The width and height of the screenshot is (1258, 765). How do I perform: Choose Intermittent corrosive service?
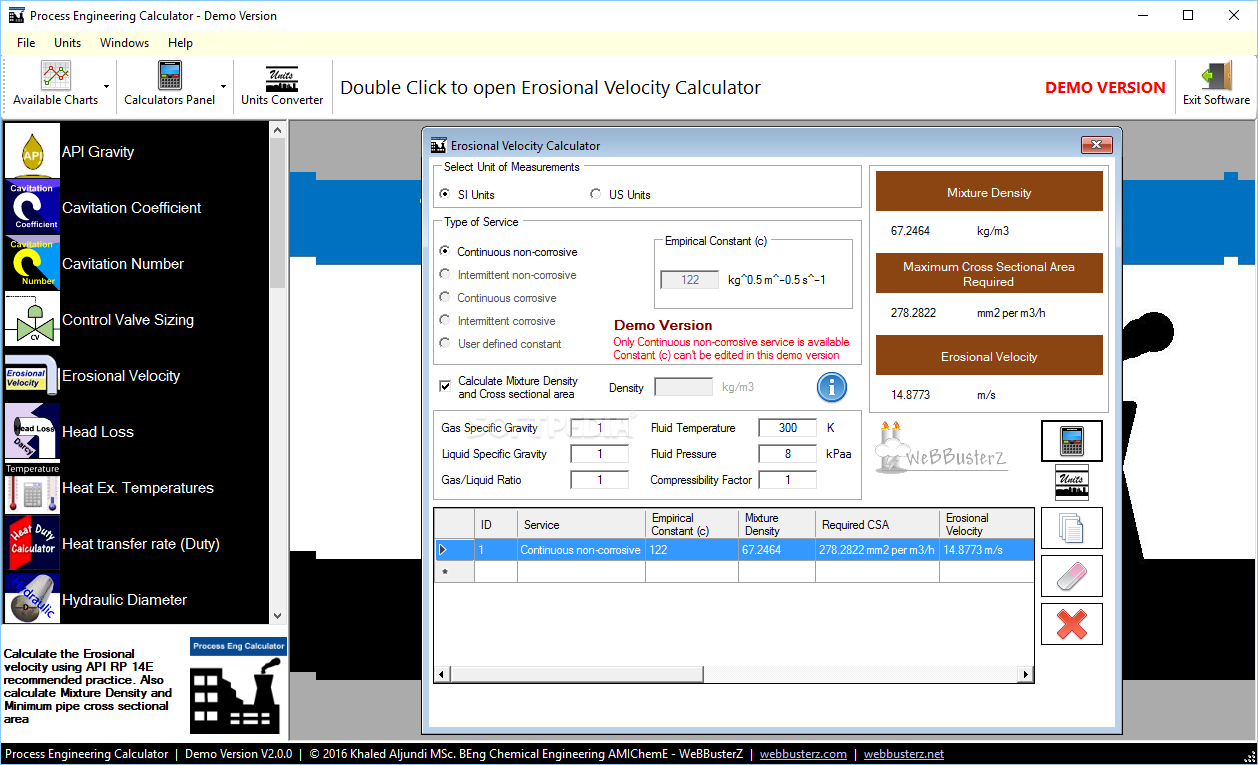[x=445, y=321]
